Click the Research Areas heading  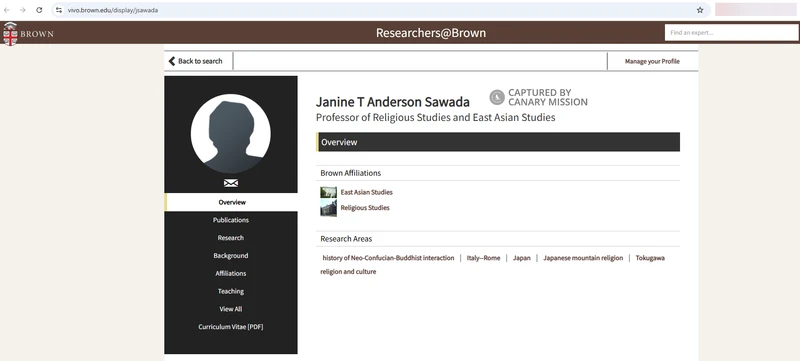[346, 239]
